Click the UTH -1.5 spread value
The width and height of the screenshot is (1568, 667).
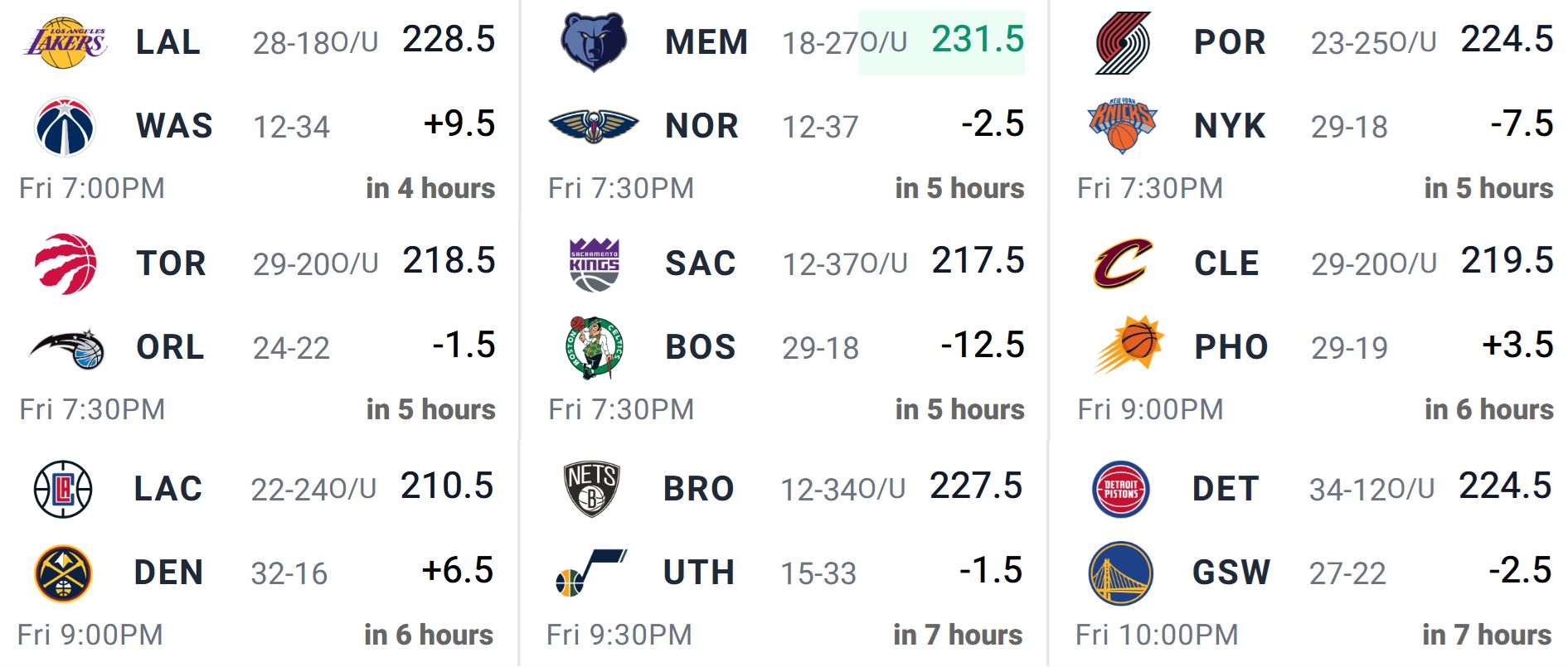pyautogui.click(x=990, y=570)
